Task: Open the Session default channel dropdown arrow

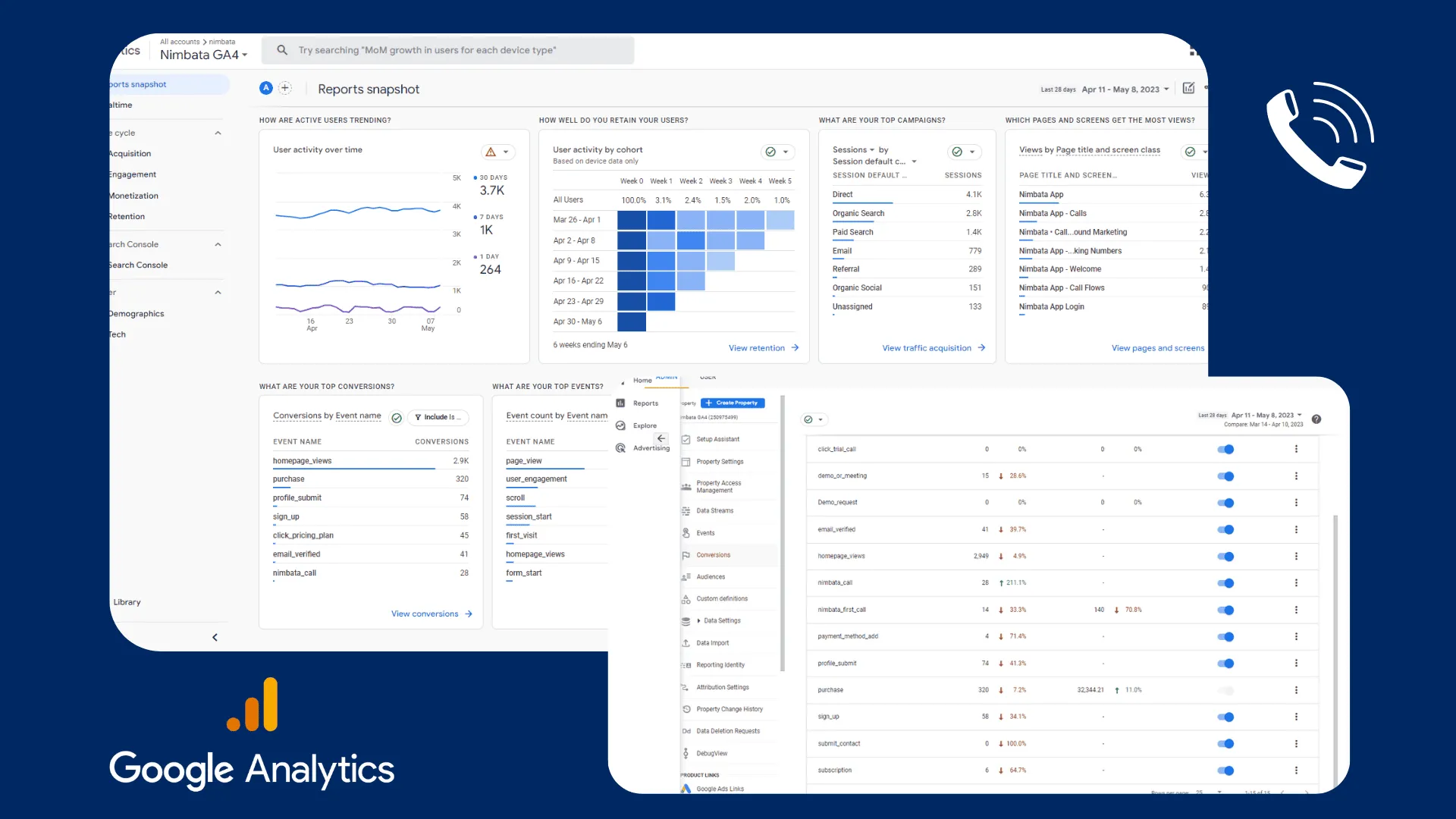Action: 914,162
